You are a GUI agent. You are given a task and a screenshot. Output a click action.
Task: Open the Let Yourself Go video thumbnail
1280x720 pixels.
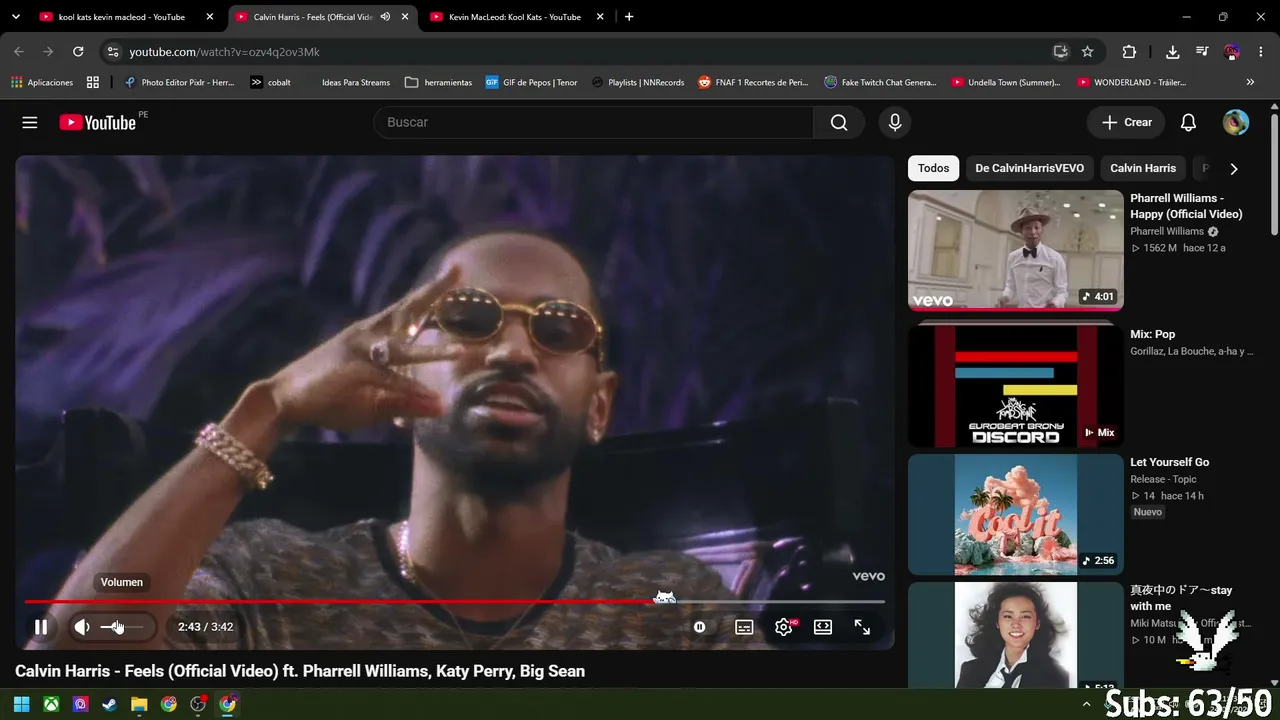coord(1016,514)
